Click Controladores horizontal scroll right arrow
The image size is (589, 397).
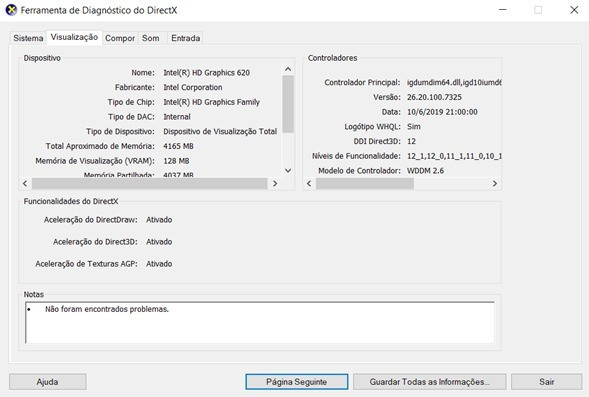[495, 184]
